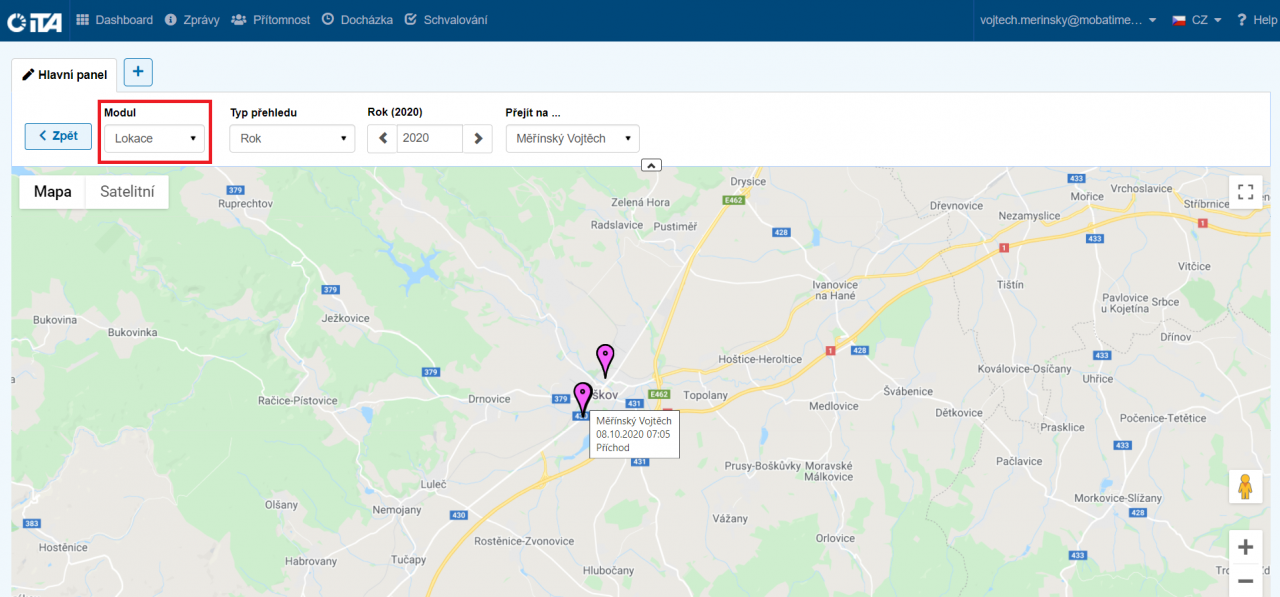Open Docházka attendance section

point(357,20)
